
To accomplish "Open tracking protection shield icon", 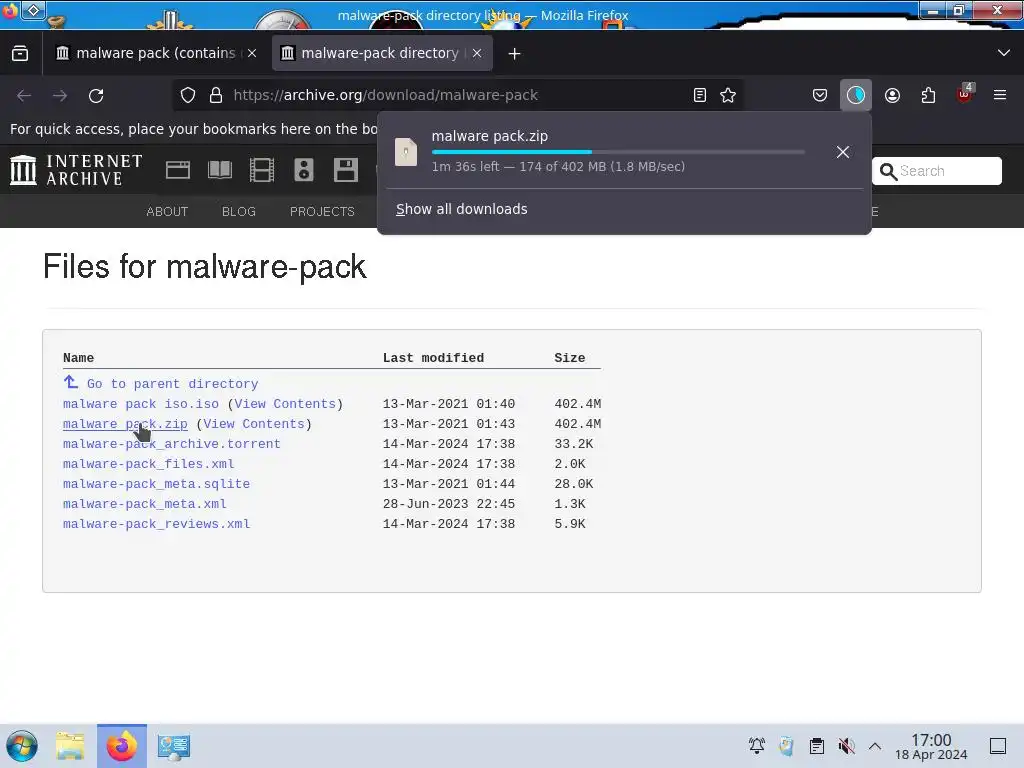I will pos(188,95).
